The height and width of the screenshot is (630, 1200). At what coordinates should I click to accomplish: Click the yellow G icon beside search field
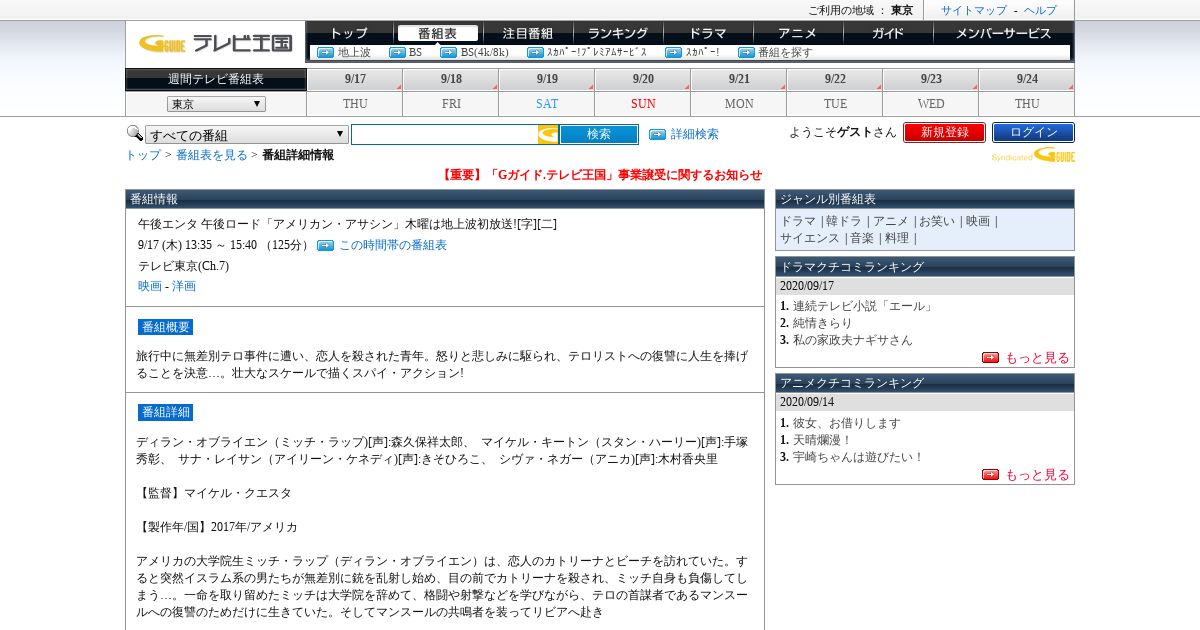tap(548, 134)
